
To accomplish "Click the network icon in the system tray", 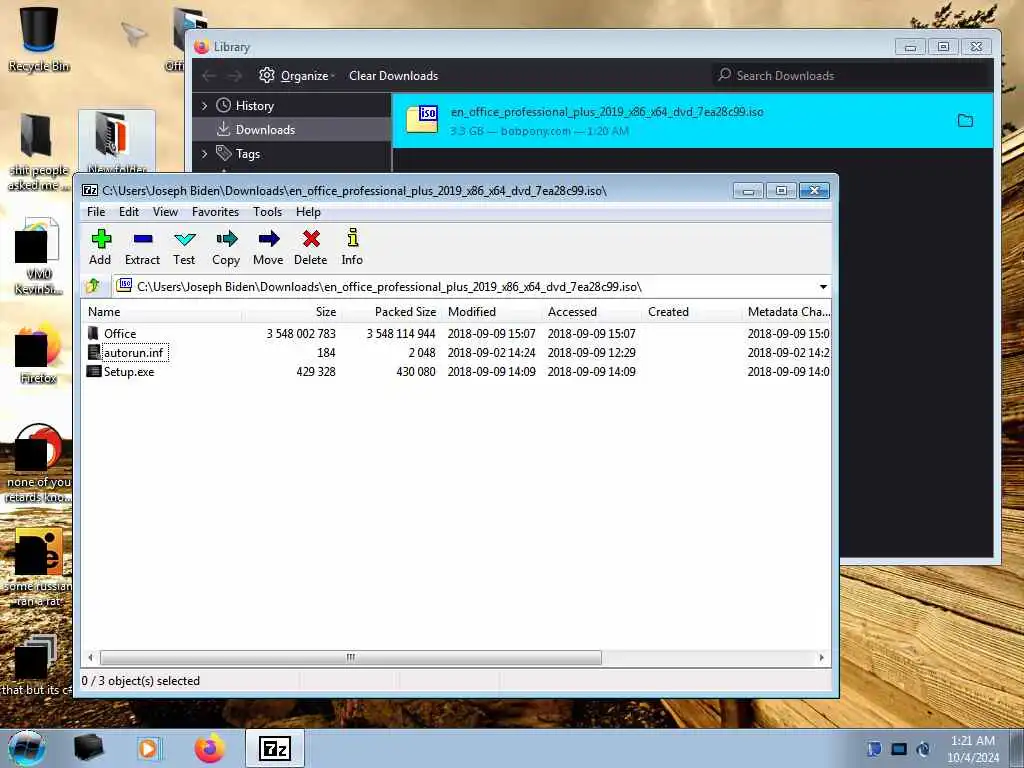I will 899,749.
